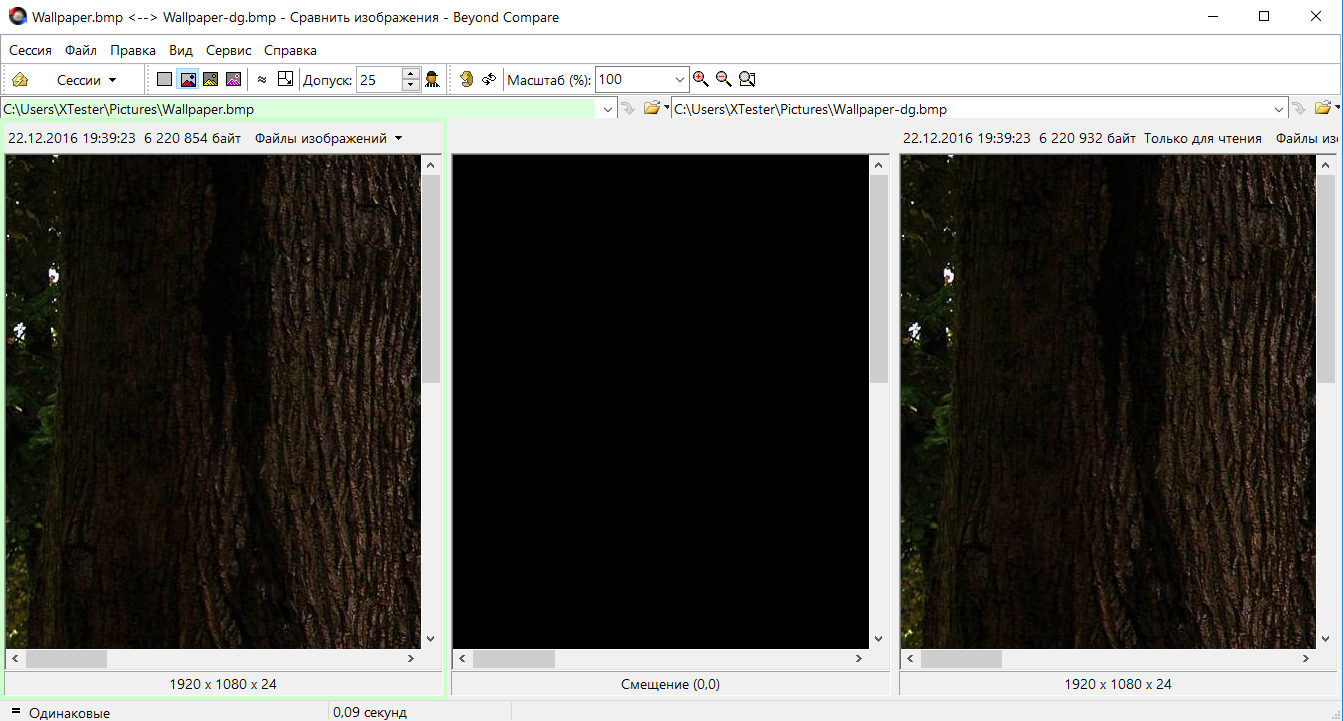1343x721 pixels.
Task: Toggle the highlighted tolerance view mode button
Action: [x=187, y=80]
